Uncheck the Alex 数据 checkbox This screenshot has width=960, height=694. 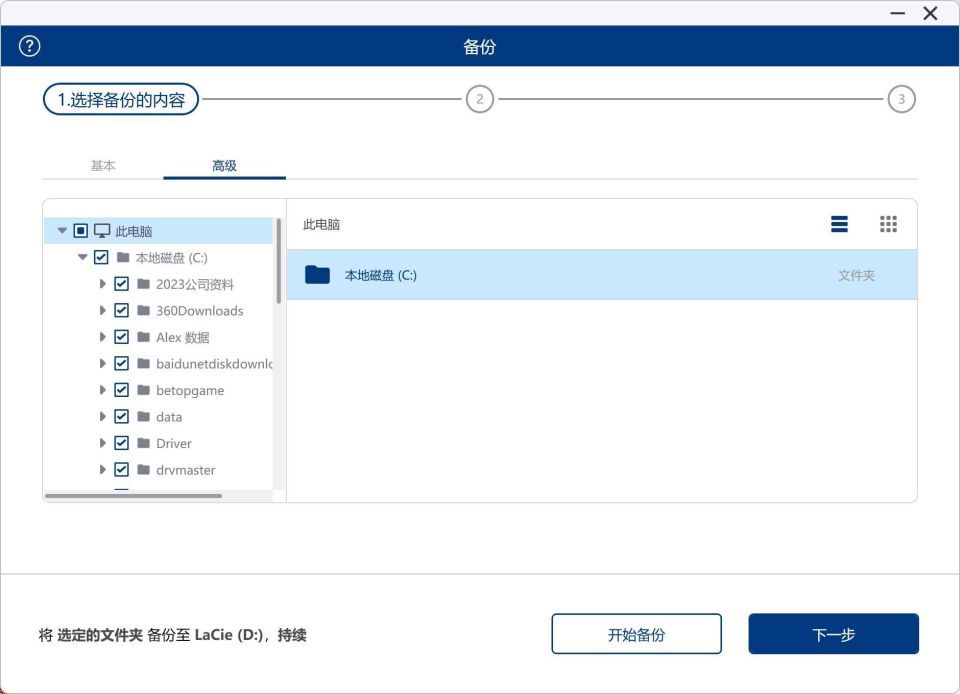tap(121, 337)
